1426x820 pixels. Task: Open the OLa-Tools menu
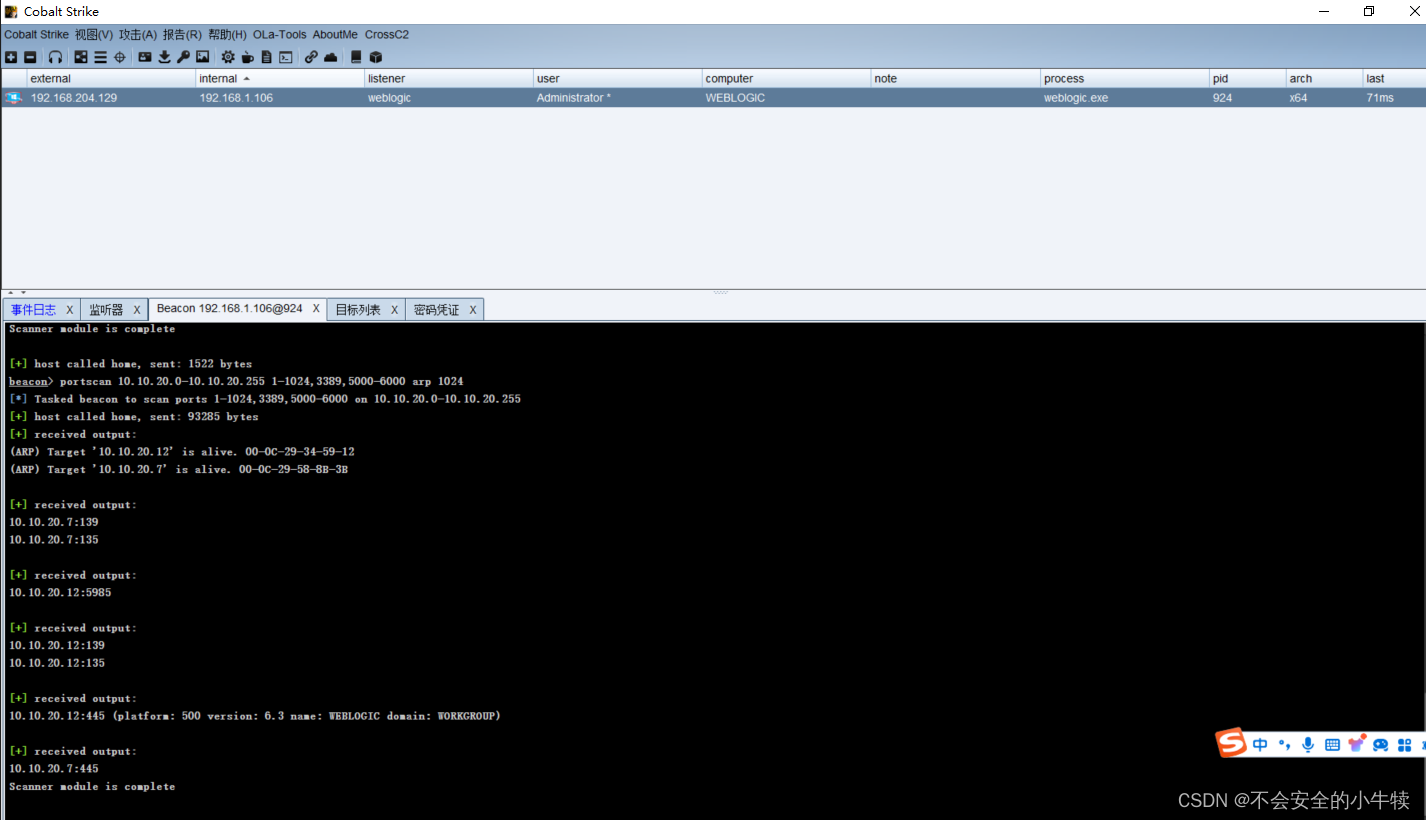pyautogui.click(x=280, y=34)
